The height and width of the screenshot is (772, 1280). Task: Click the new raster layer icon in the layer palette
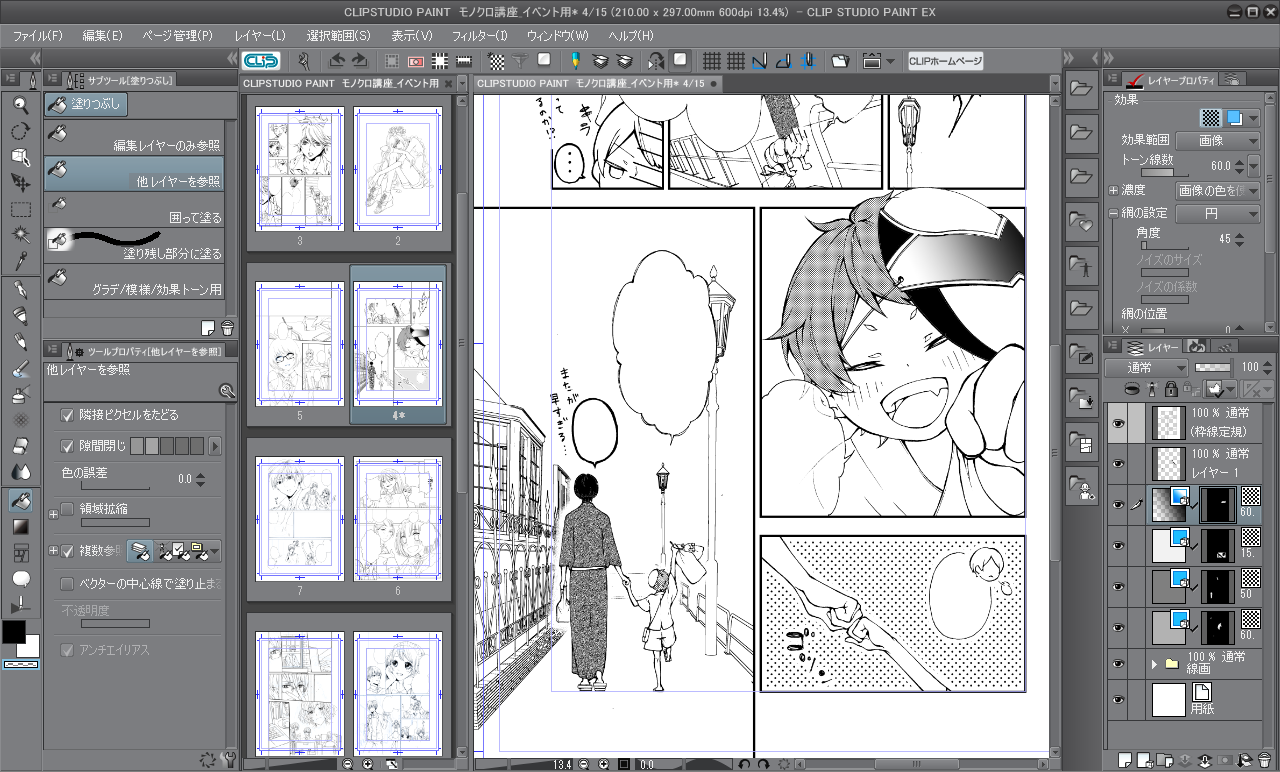click(1124, 761)
